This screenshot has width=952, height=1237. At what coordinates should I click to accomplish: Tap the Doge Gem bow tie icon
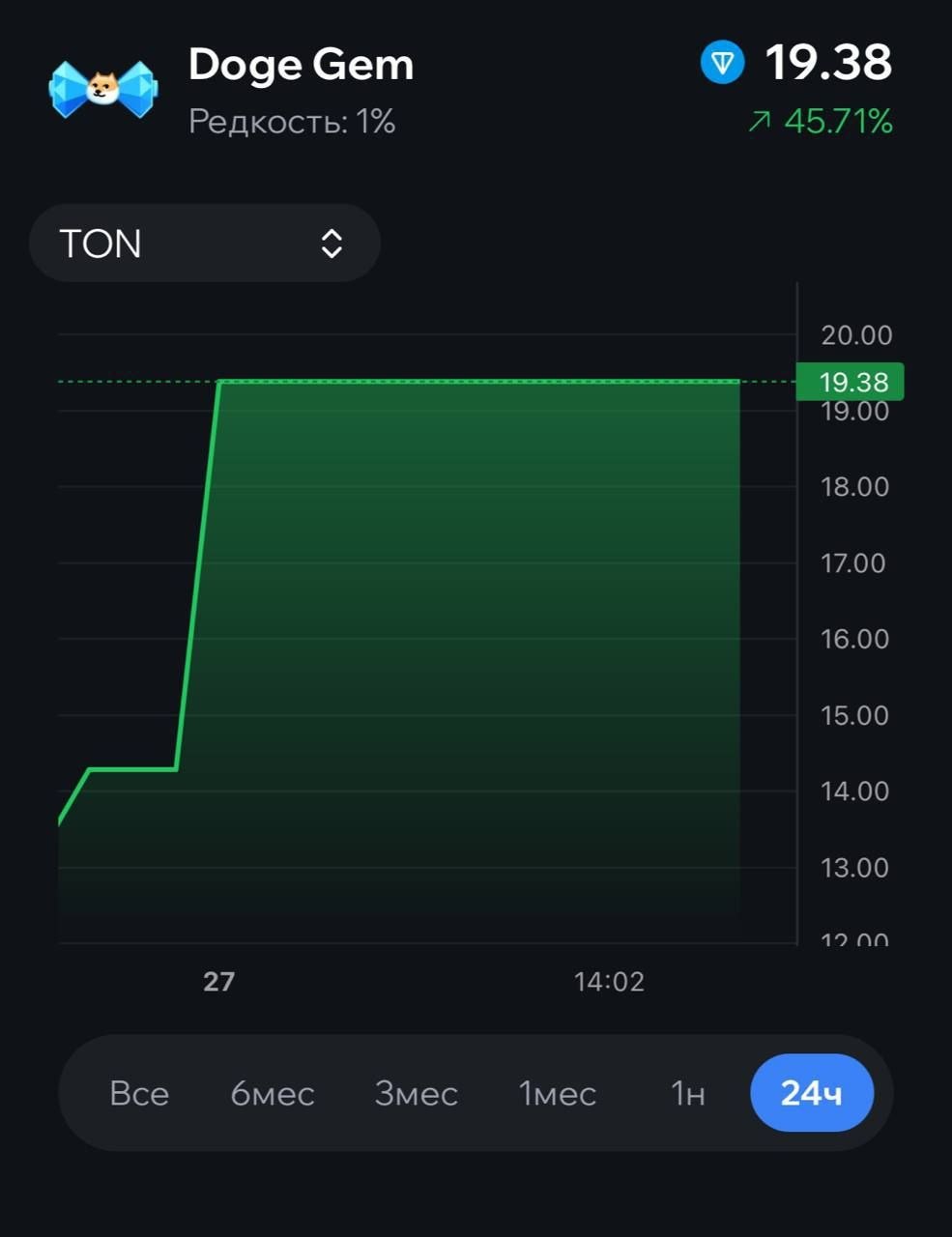pyautogui.click(x=102, y=89)
